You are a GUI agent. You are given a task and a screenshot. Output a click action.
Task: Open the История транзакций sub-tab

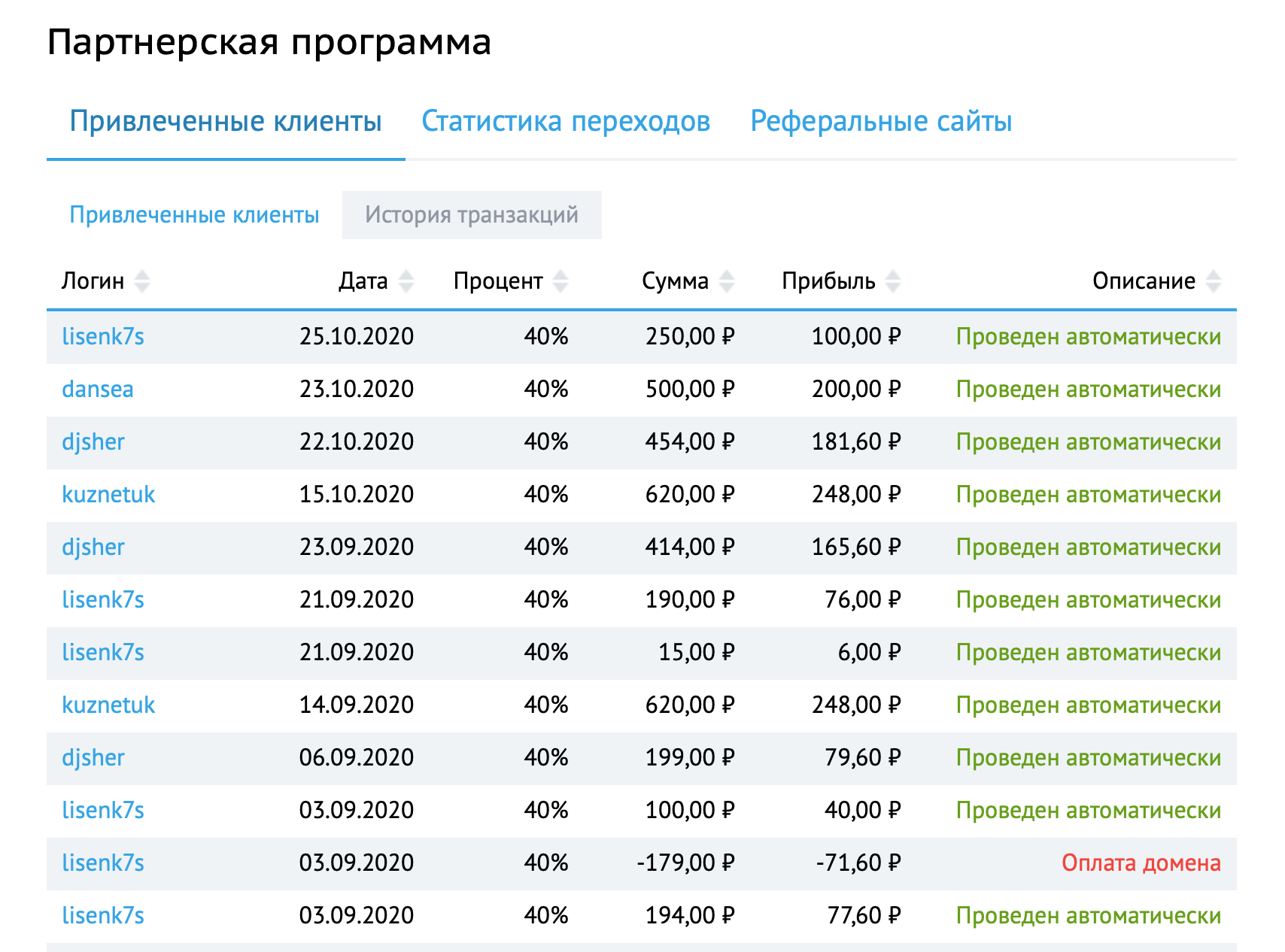click(472, 215)
